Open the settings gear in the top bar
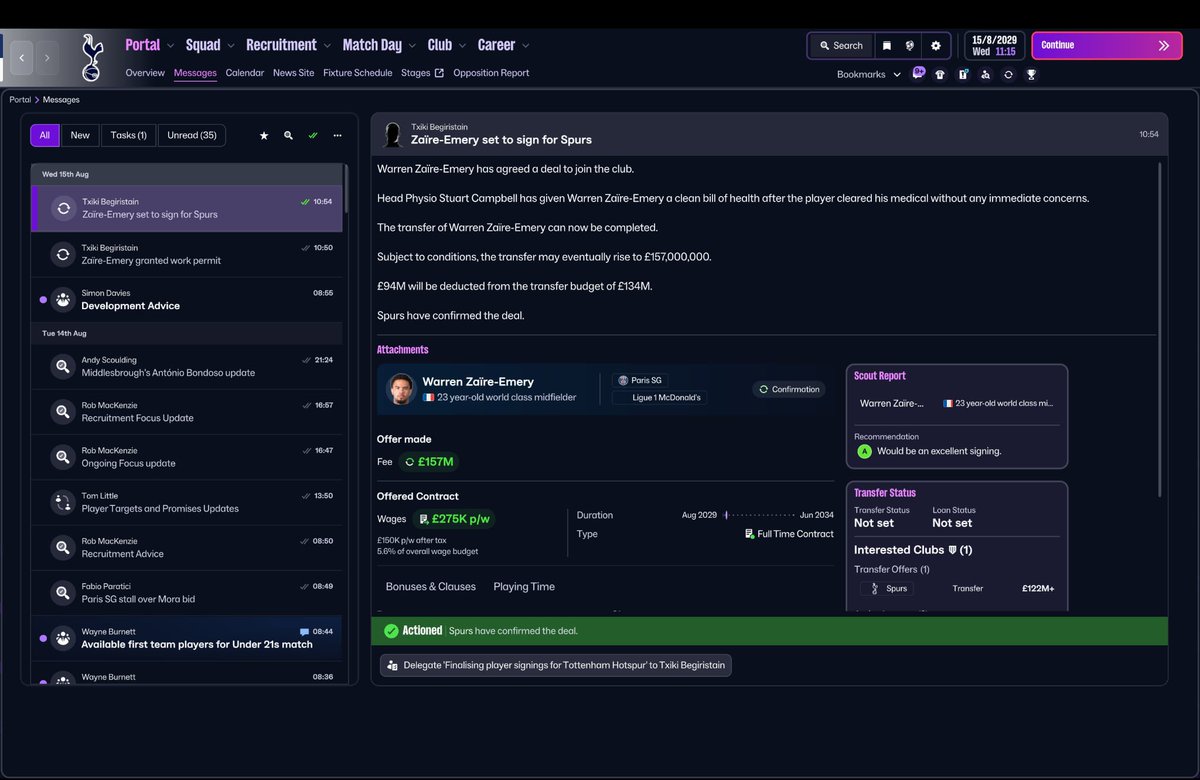This screenshot has width=1200, height=780. coord(936,45)
